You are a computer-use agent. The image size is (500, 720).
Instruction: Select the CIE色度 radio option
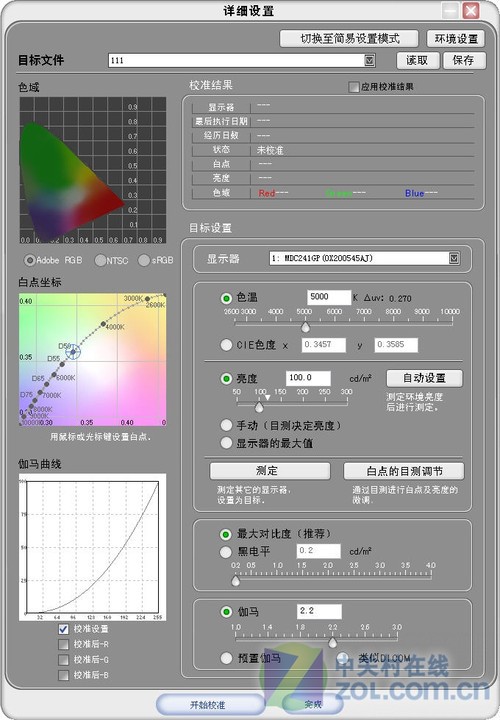(x=226, y=345)
